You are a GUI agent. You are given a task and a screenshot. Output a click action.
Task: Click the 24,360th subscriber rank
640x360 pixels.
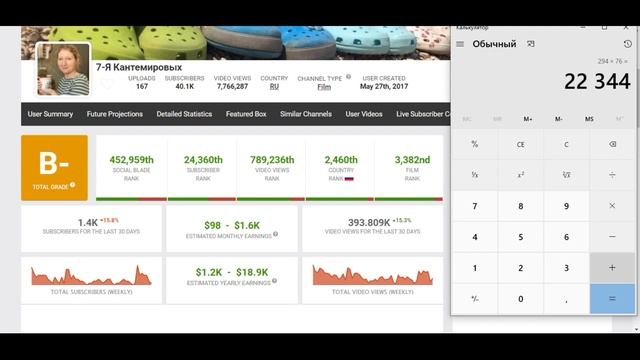203,160
